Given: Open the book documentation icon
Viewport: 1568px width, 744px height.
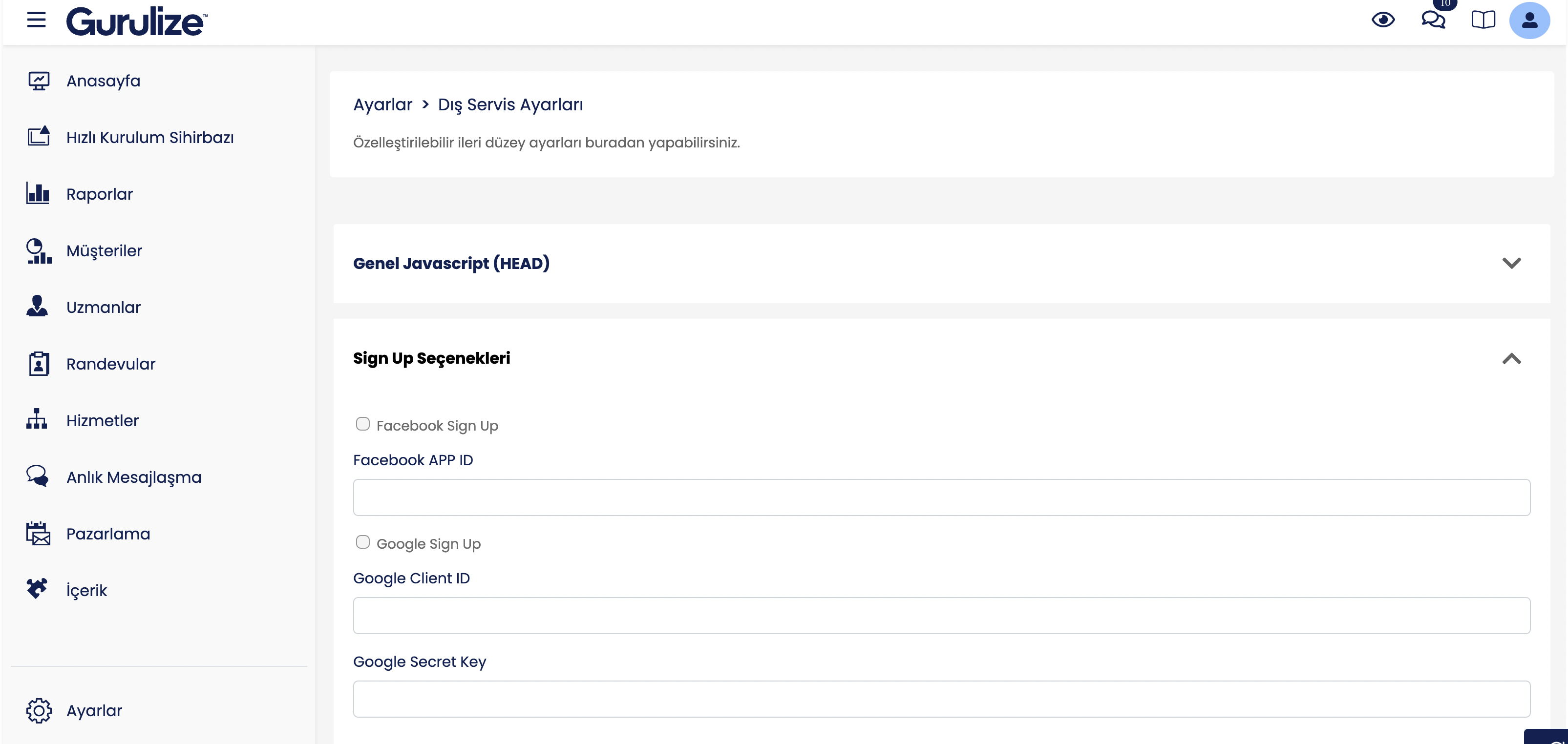Looking at the screenshot, I should pos(1483,20).
